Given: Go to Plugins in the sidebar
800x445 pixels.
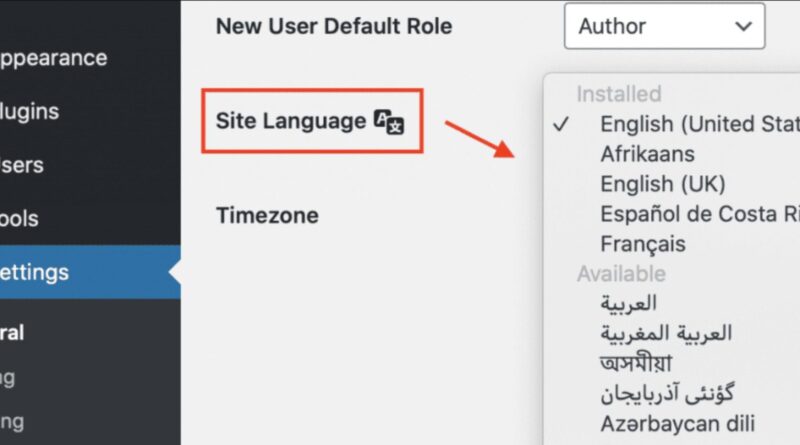Looking at the screenshot, I should 29,112.
